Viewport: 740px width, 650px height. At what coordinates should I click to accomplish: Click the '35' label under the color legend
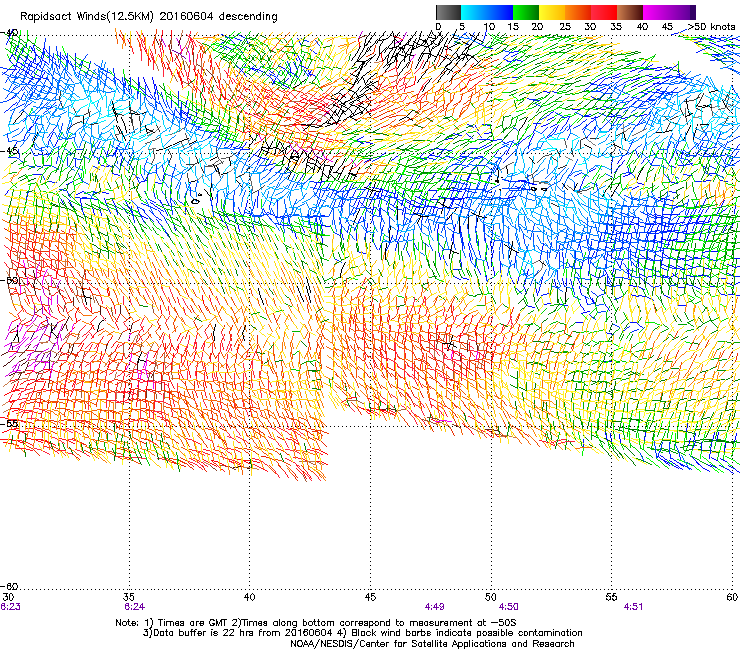point(616,27)
